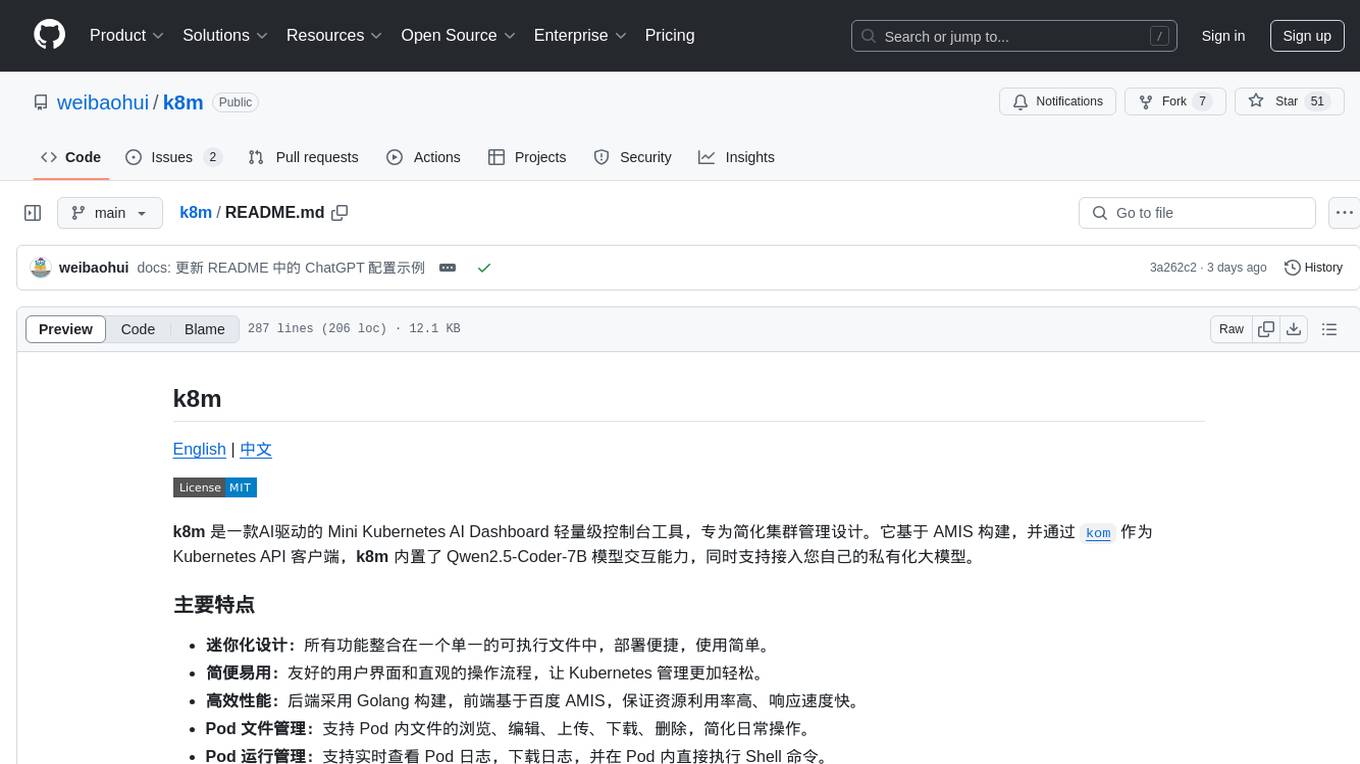Open the 中文 README link

coord(256,449)
